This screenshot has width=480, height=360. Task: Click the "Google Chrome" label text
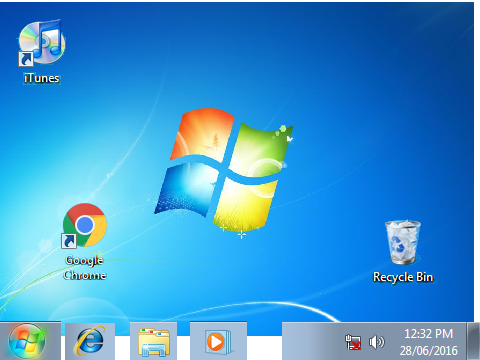coord(85,268)
